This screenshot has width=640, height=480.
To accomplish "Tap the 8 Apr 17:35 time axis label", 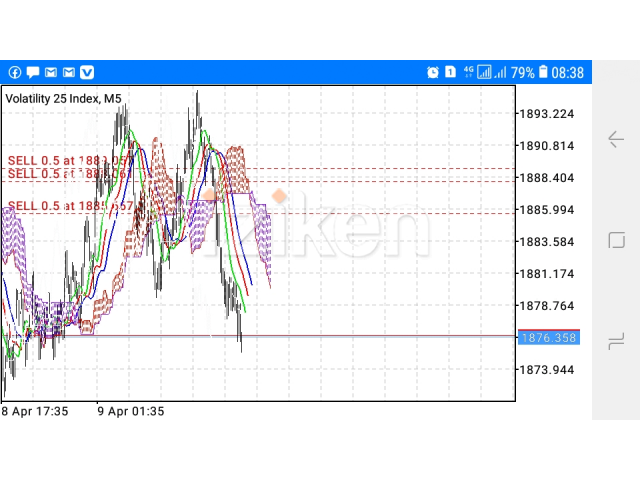I will 35,411.
